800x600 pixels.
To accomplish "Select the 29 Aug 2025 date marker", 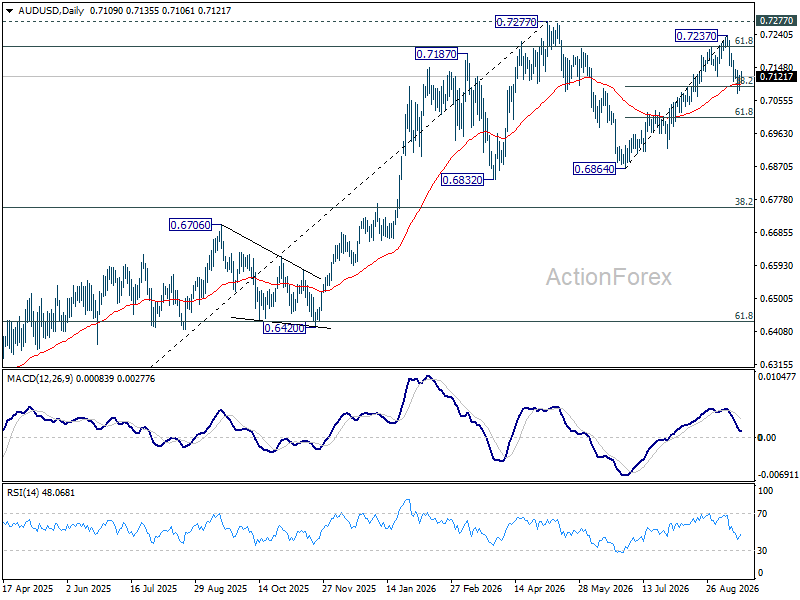I will (220, 589).
